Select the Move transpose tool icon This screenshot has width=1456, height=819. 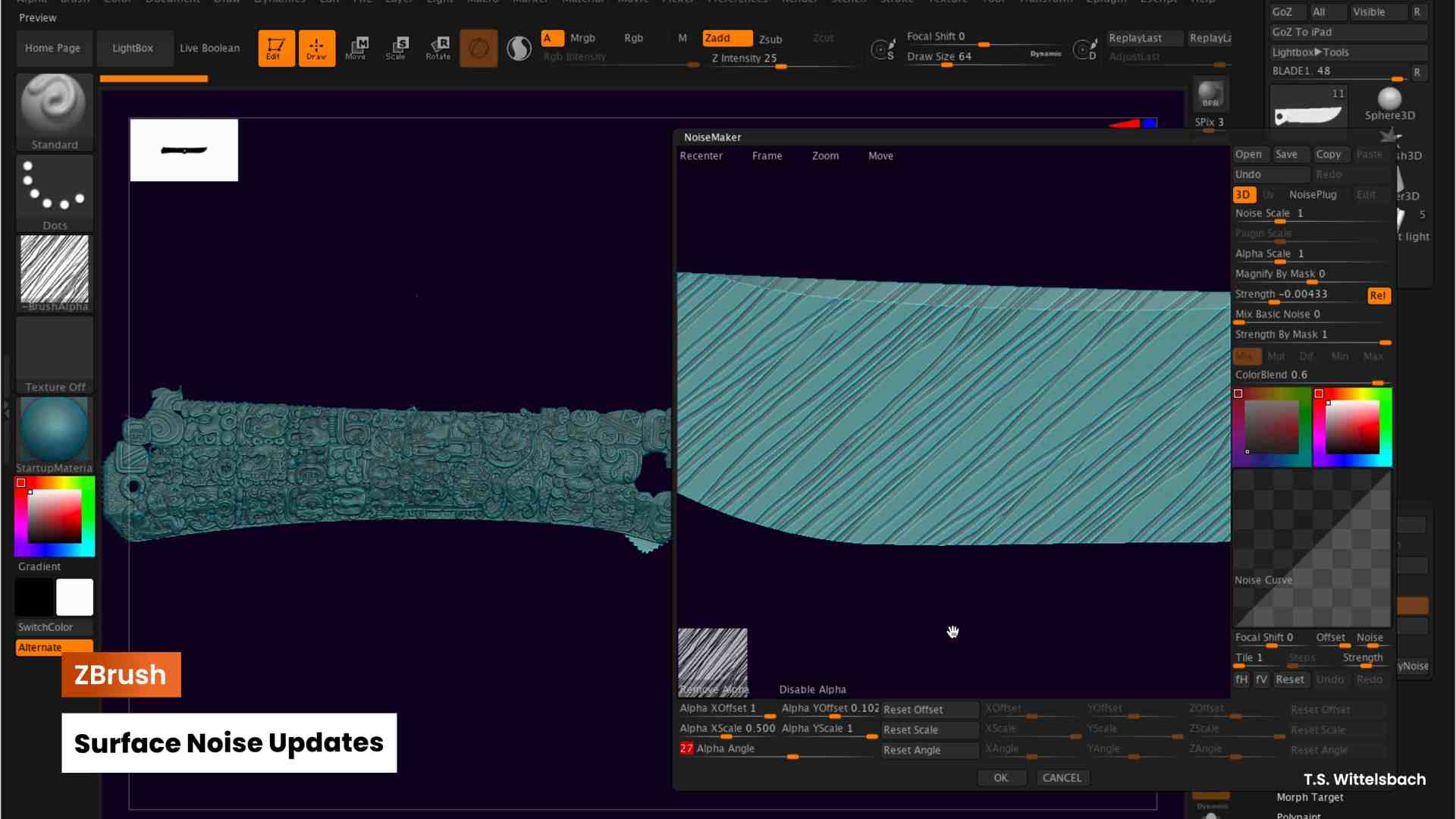[x=356, y=48]
